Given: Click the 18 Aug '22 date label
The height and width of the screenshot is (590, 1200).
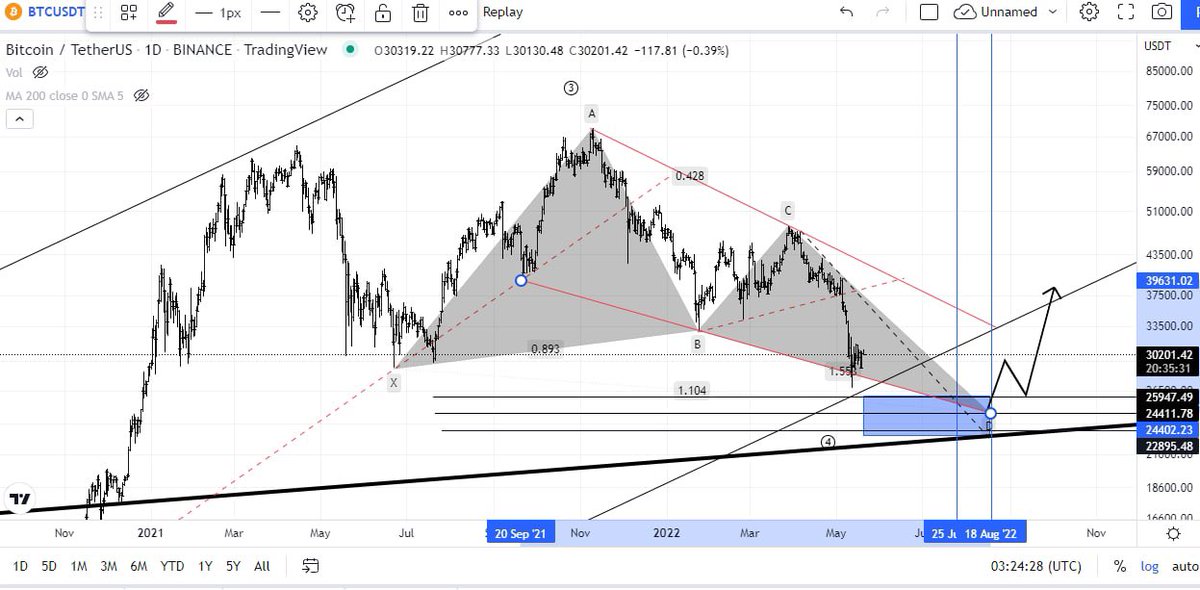Looking at the screenshot, I should (991, 534).
